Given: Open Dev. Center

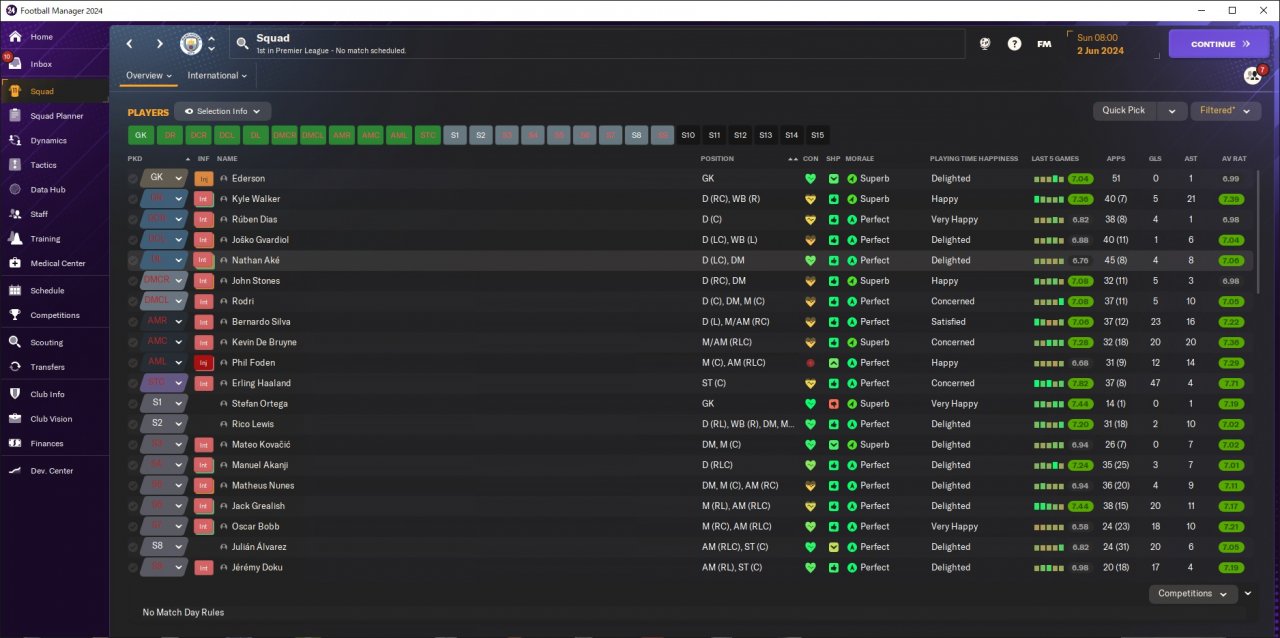Looking at the screenshot, I should click(54, 471).
